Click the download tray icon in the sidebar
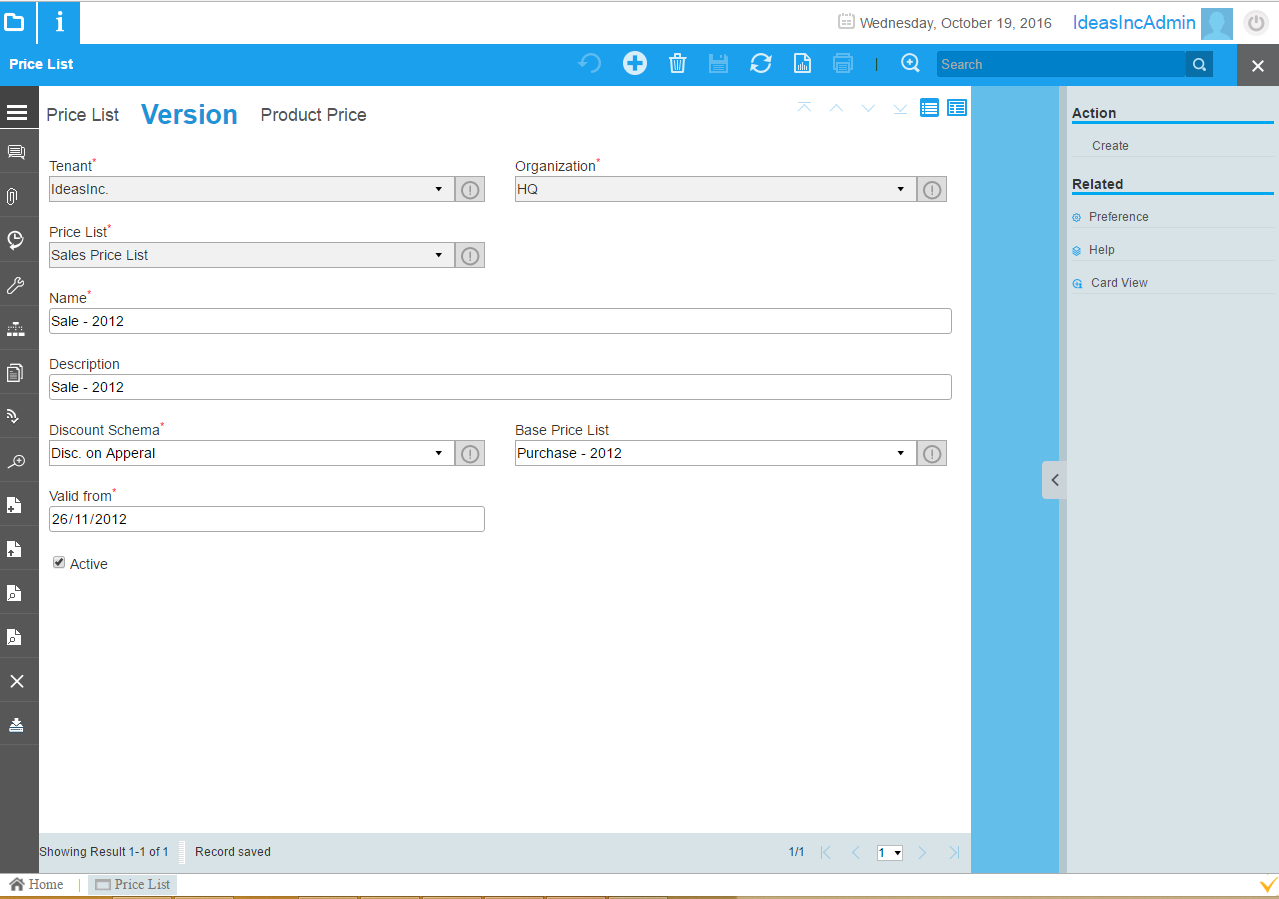1279x899 pixels. point(16,724)
